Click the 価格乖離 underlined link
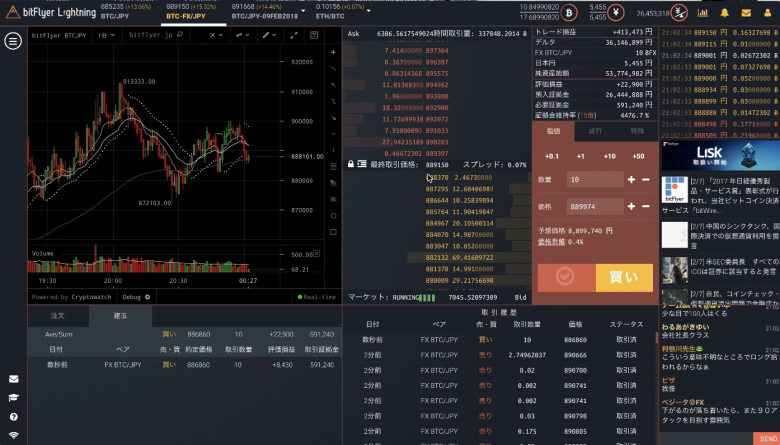Screen dimensions: 780x445 click(x=551, y=242)
